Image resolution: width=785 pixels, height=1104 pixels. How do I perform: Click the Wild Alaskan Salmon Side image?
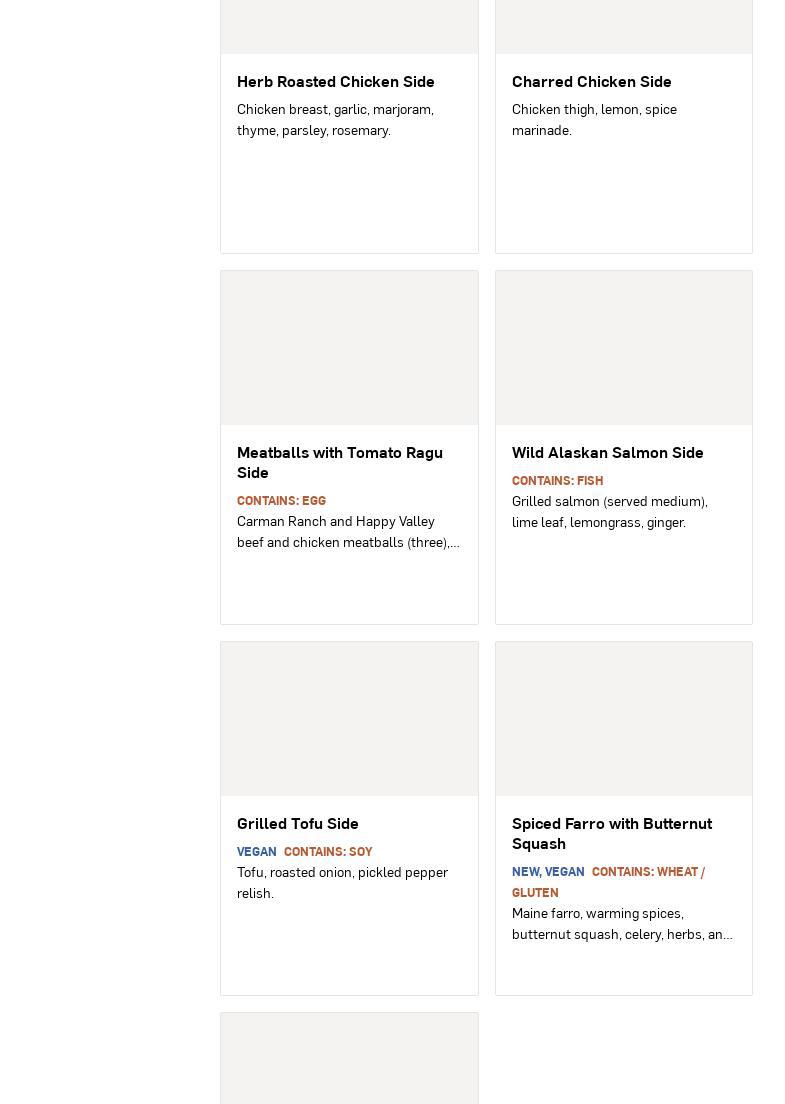623,348
